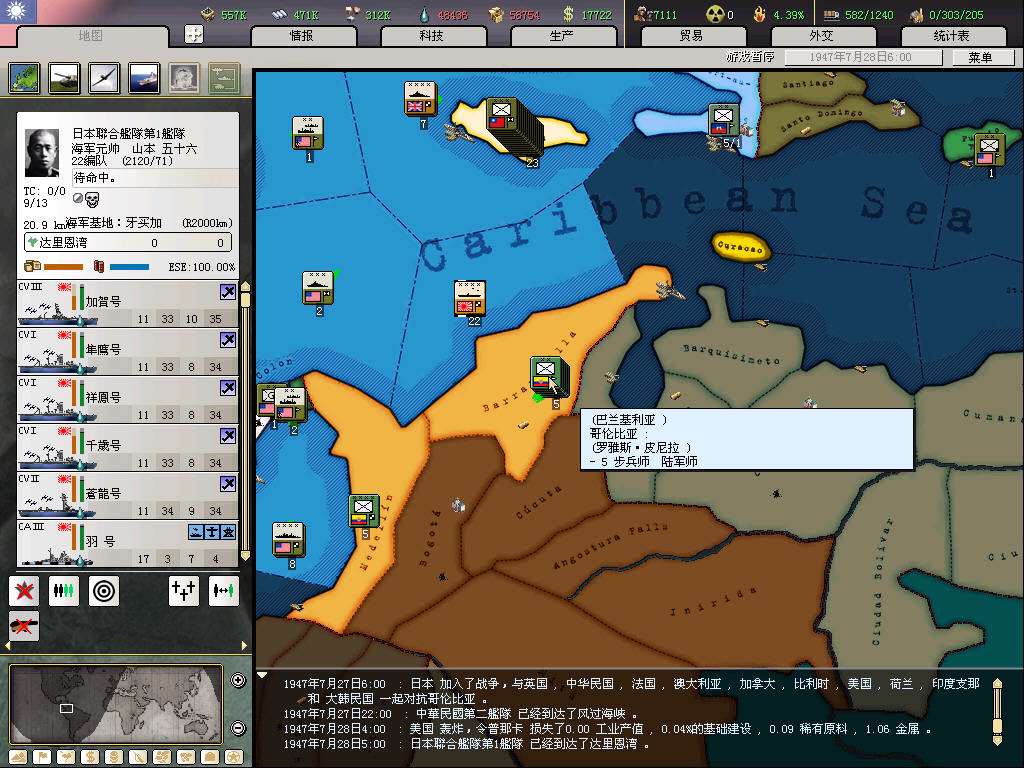
Task: Click the soldier swap arrows button
Action: point(223,591)
